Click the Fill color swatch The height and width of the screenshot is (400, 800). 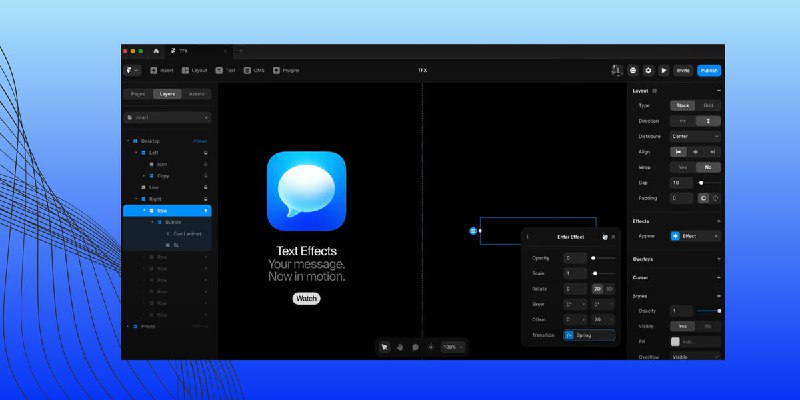675,342
